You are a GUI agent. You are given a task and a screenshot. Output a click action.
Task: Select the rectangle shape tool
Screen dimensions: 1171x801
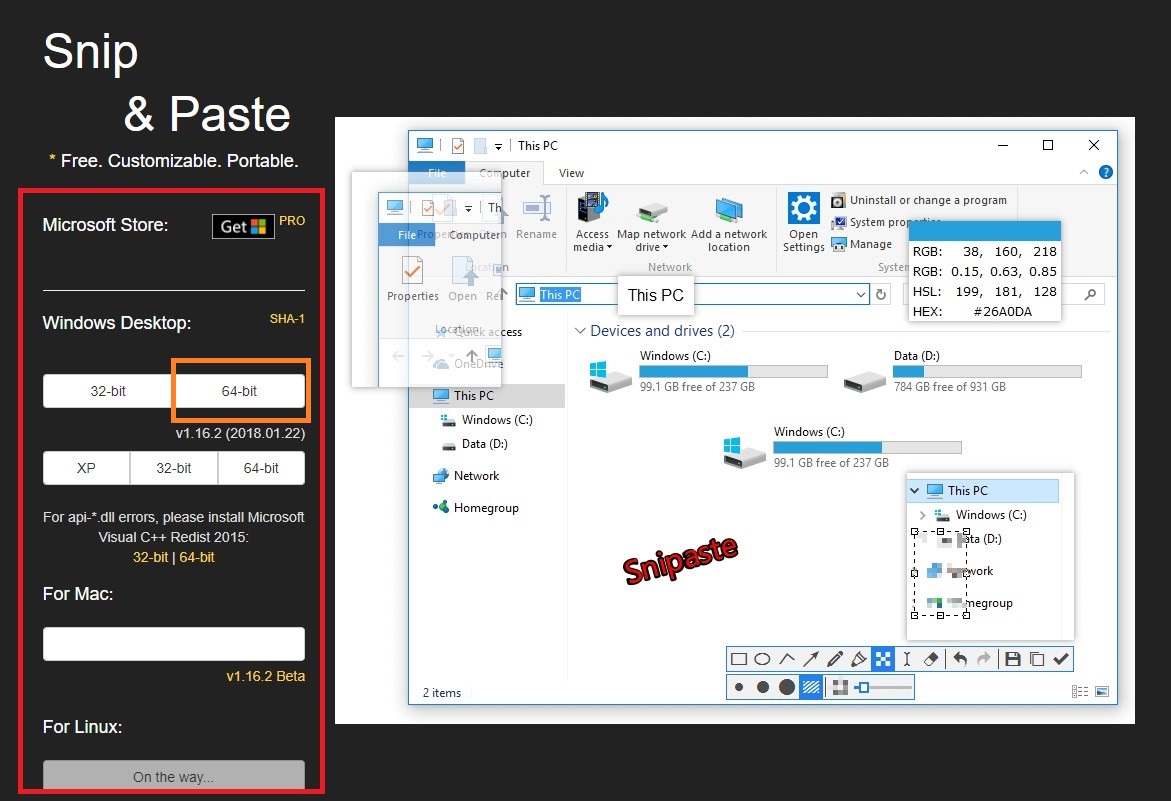tap(739, 659)
